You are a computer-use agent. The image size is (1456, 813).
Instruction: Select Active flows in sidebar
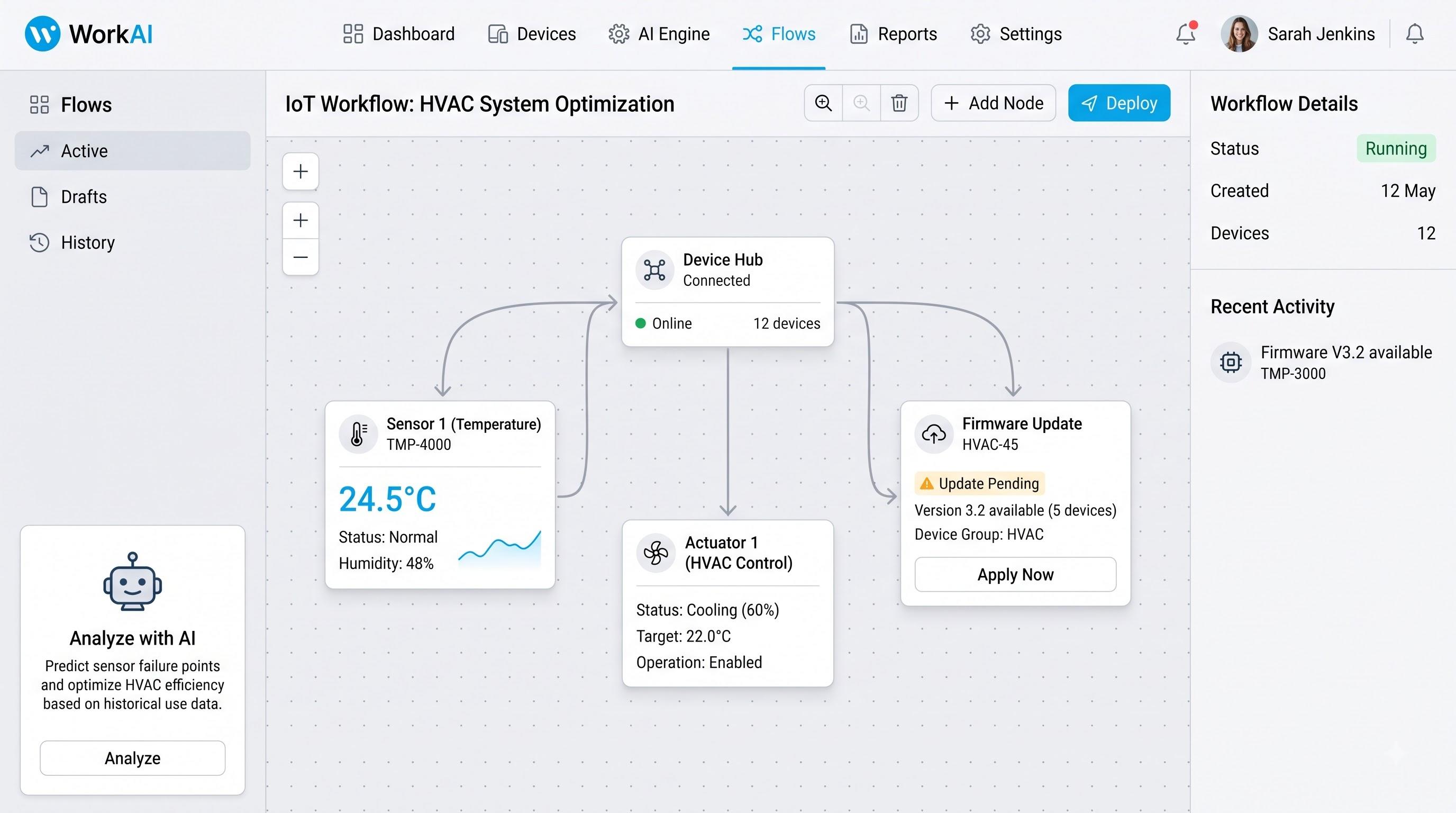coord(132,151)
